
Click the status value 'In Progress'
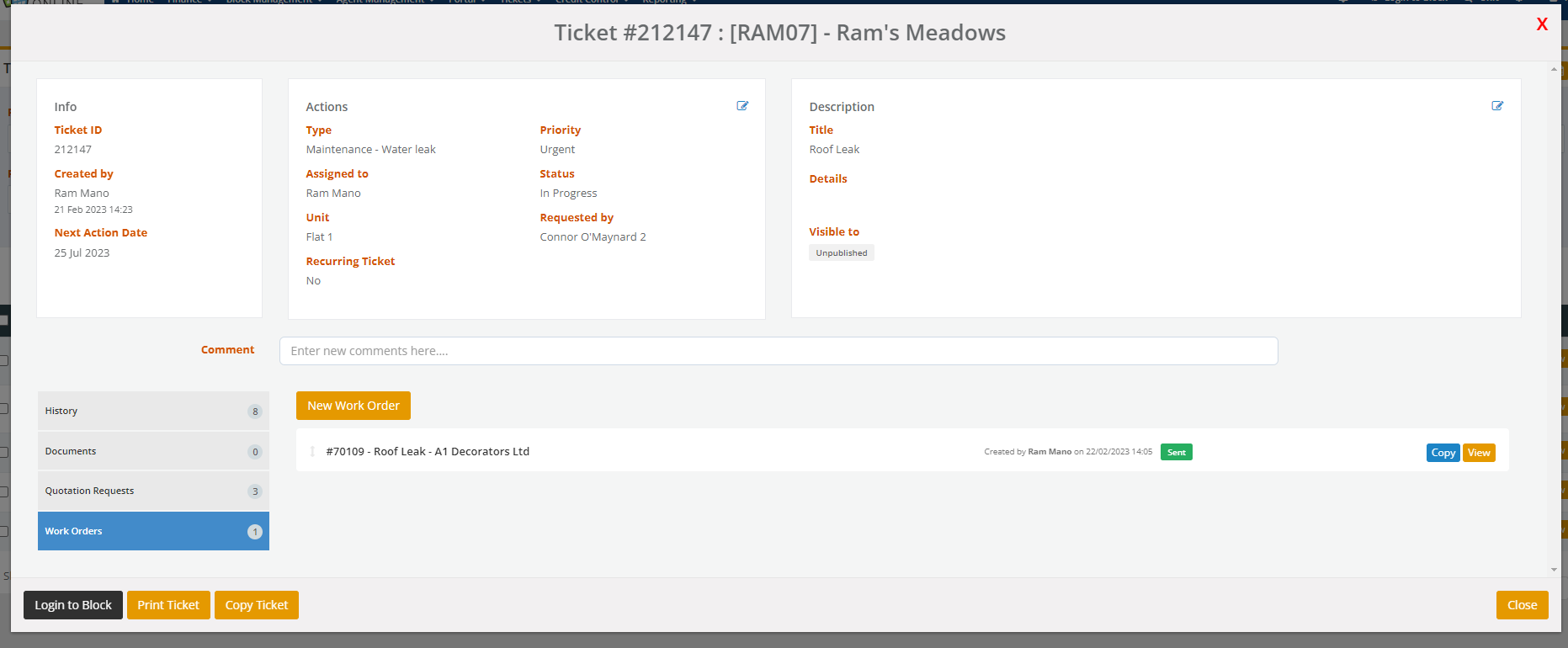pos(568,194)
